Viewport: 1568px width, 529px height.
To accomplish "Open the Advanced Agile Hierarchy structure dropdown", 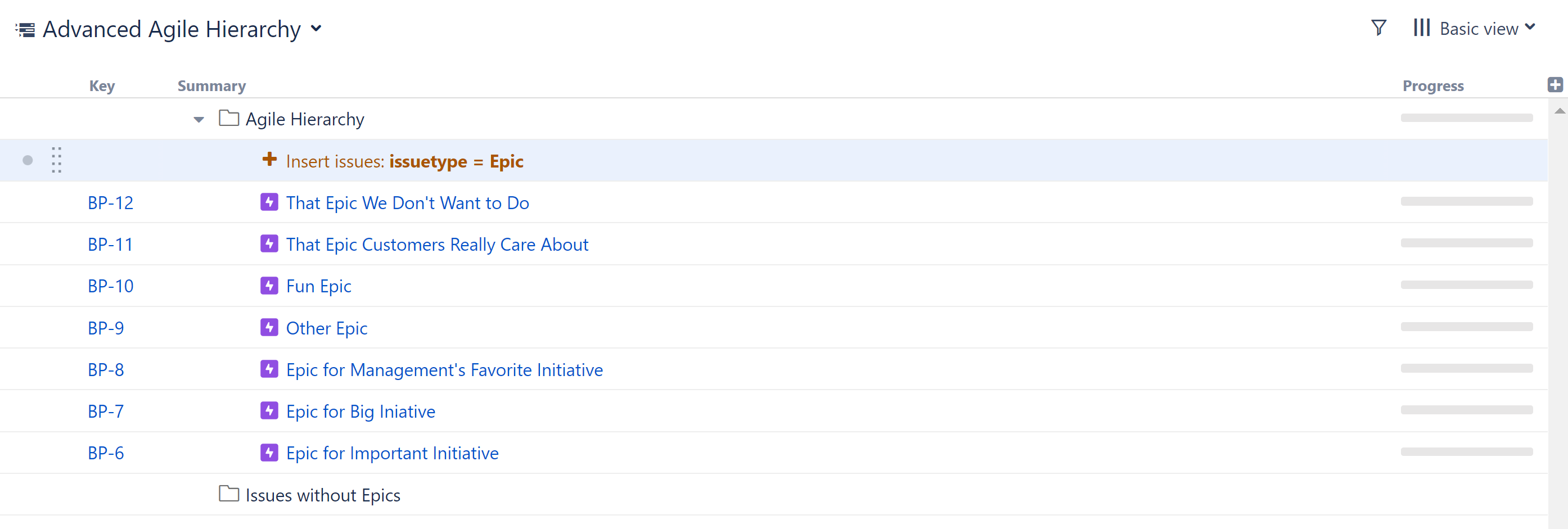I will pos(316,29).
